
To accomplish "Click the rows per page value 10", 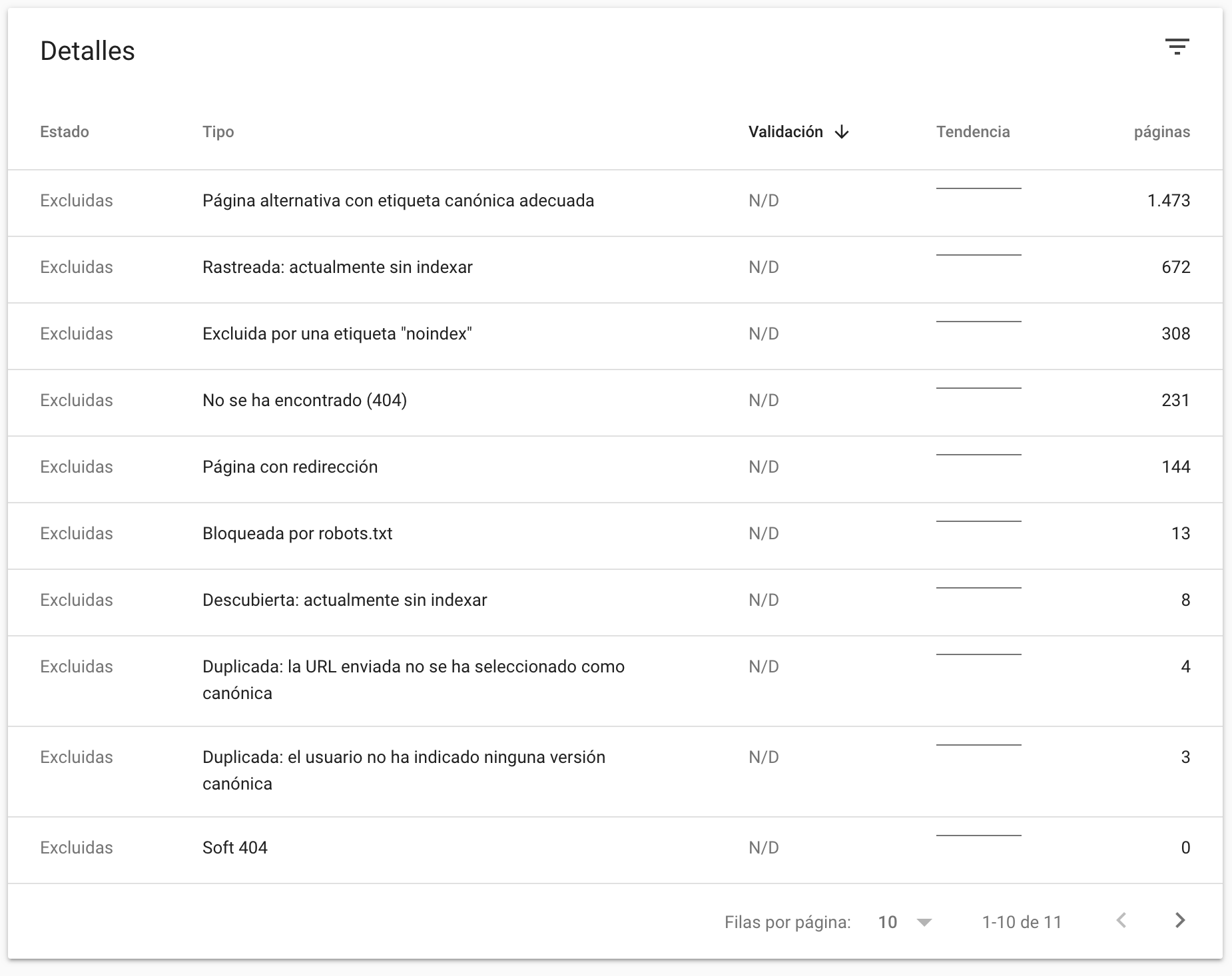I will (x=888, y=922).
